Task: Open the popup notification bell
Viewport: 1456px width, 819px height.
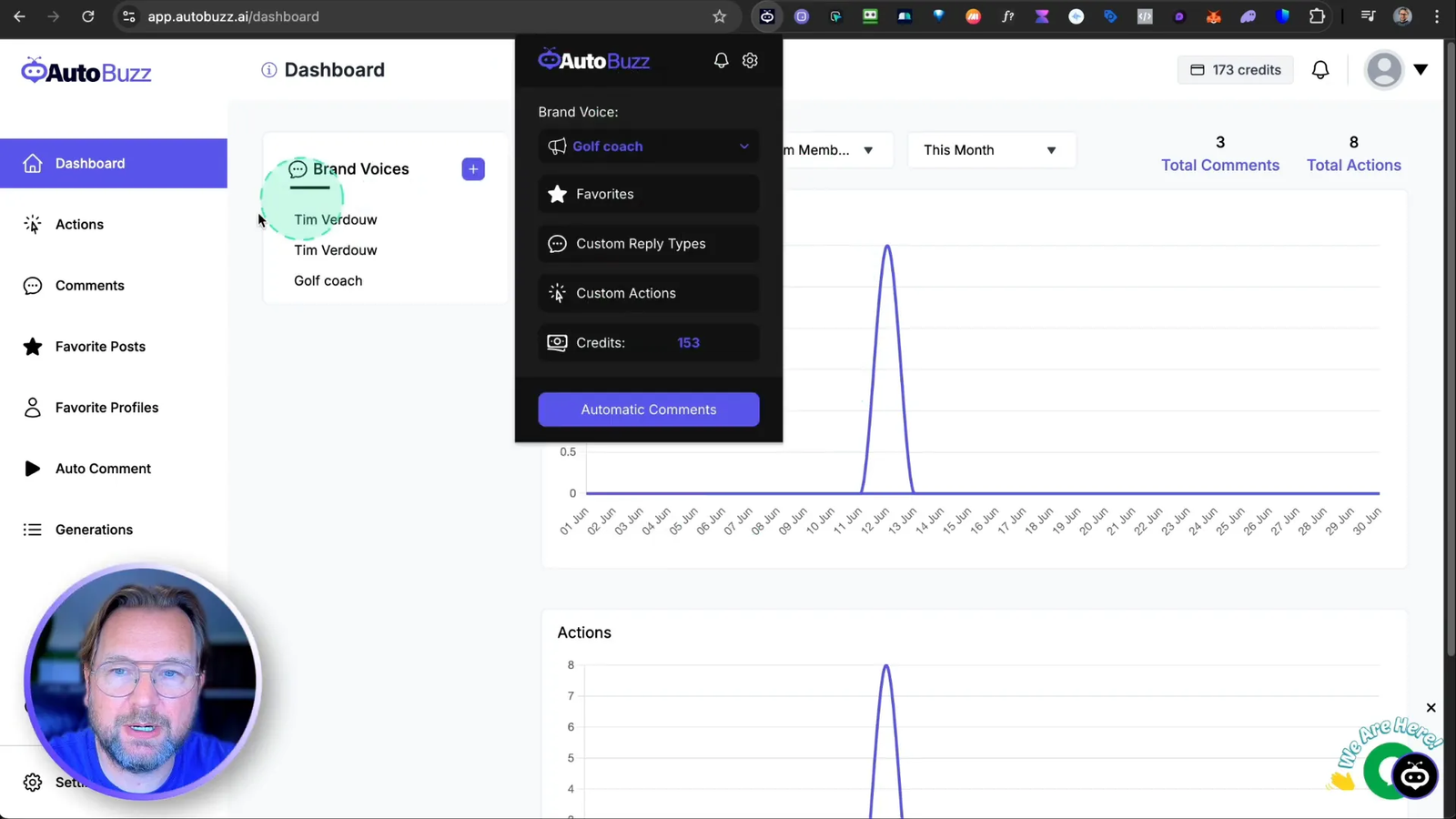Action: tap(721, 60)
